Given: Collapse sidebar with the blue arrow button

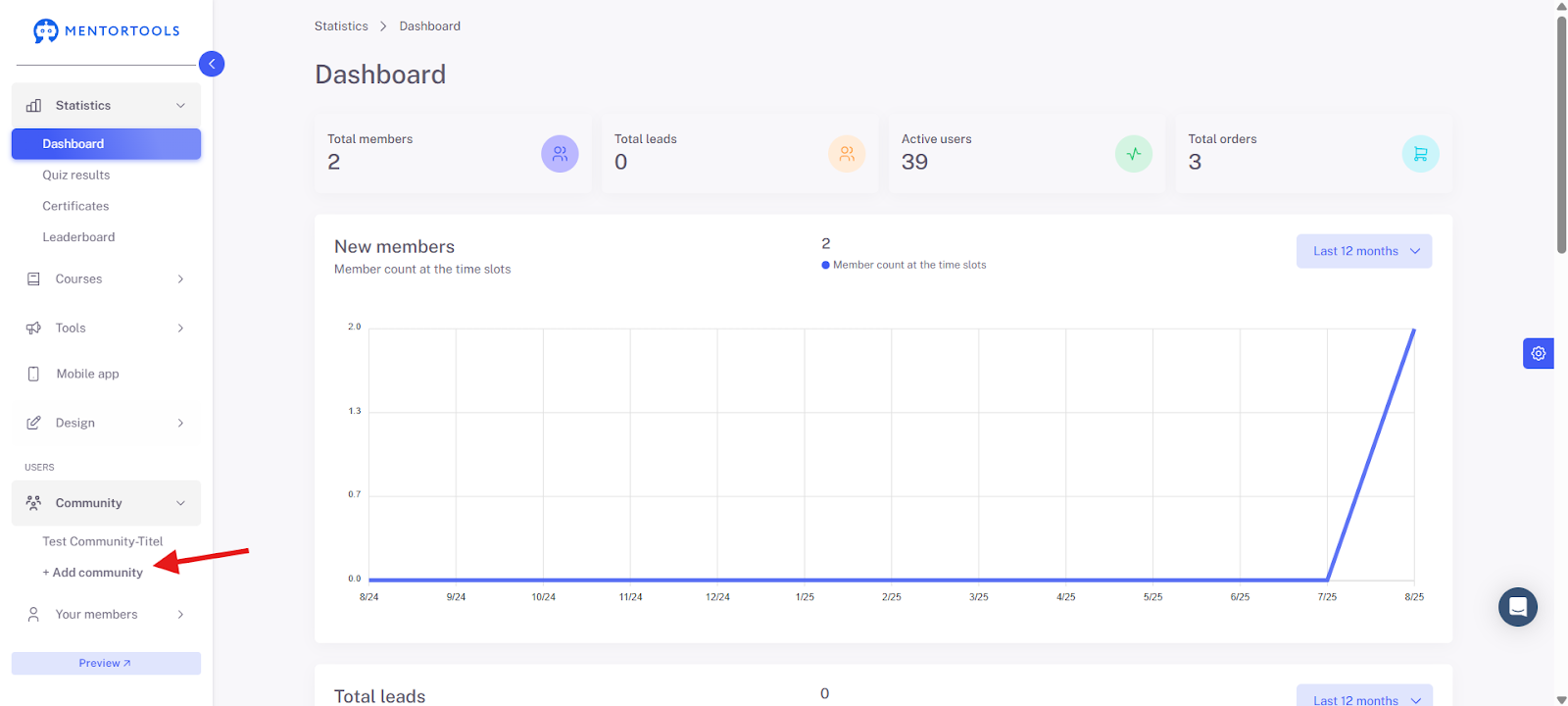Looking at the screenshot, I should pyautogui.click(x=212, y=64).
